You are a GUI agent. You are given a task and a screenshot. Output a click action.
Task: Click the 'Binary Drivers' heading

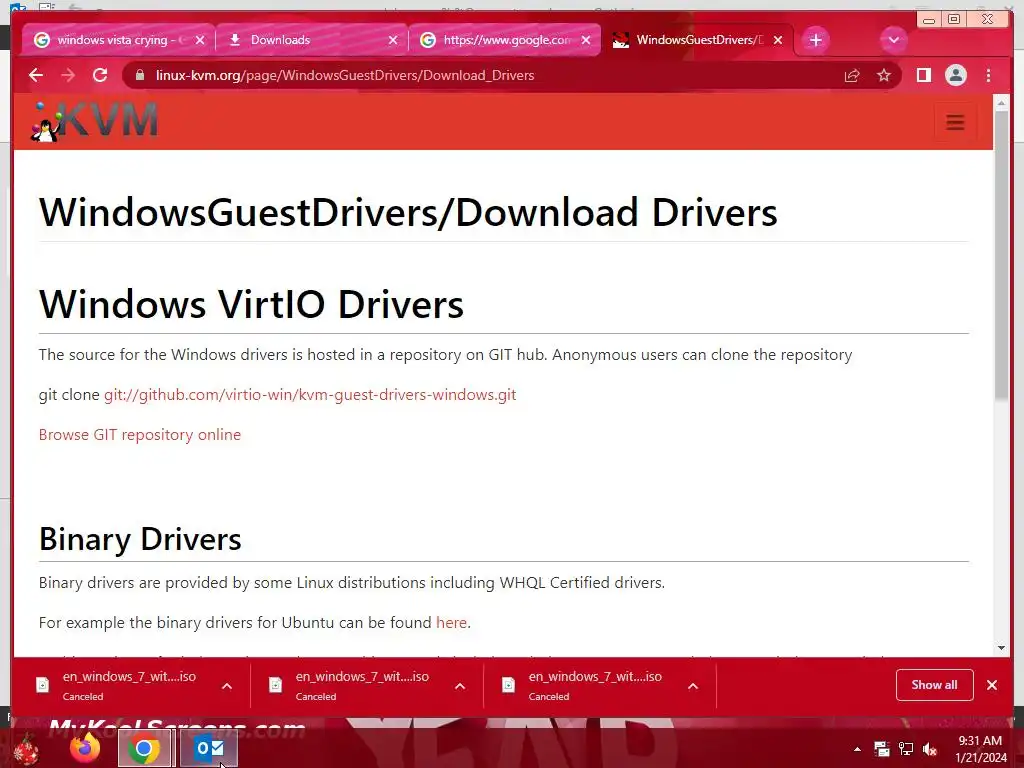140,539
